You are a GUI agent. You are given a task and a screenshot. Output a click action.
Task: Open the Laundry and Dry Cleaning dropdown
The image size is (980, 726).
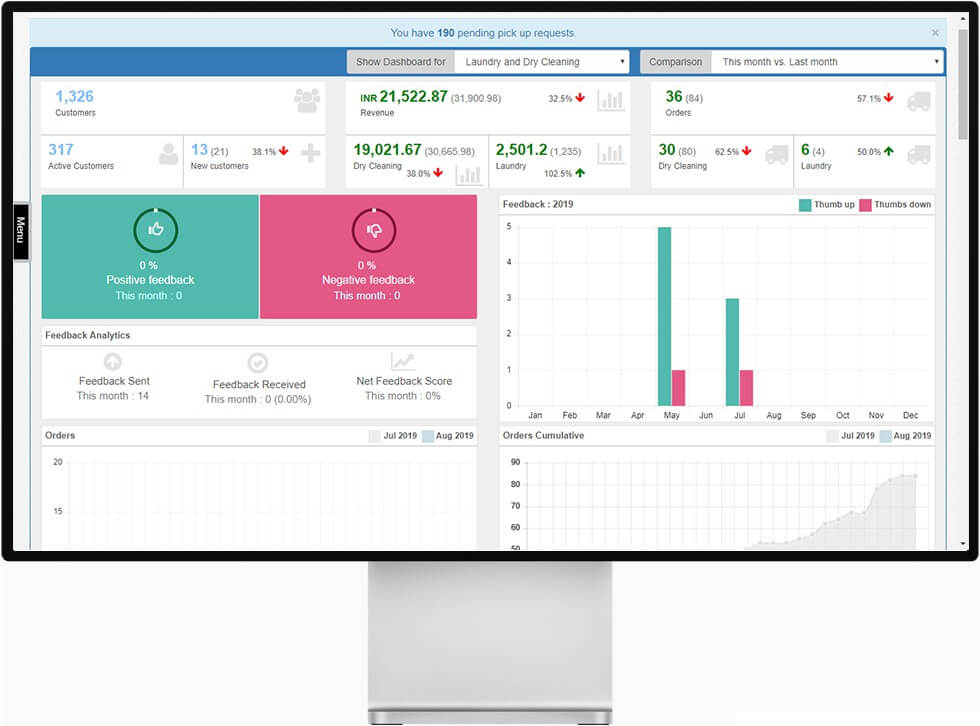(x=541, y=62)
